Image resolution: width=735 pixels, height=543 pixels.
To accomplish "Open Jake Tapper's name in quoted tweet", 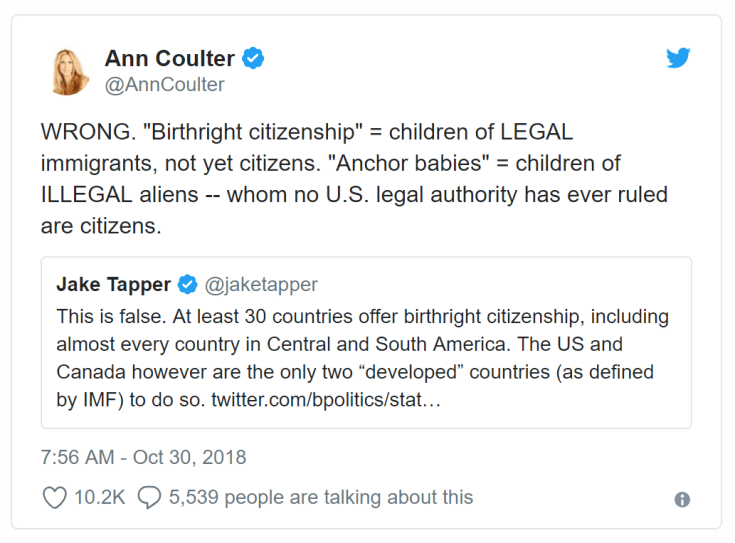I will (113, 285).
